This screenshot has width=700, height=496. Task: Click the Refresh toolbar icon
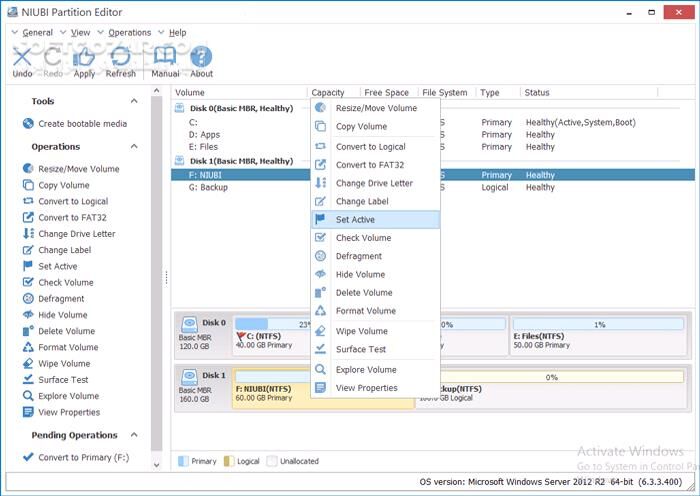121,57
